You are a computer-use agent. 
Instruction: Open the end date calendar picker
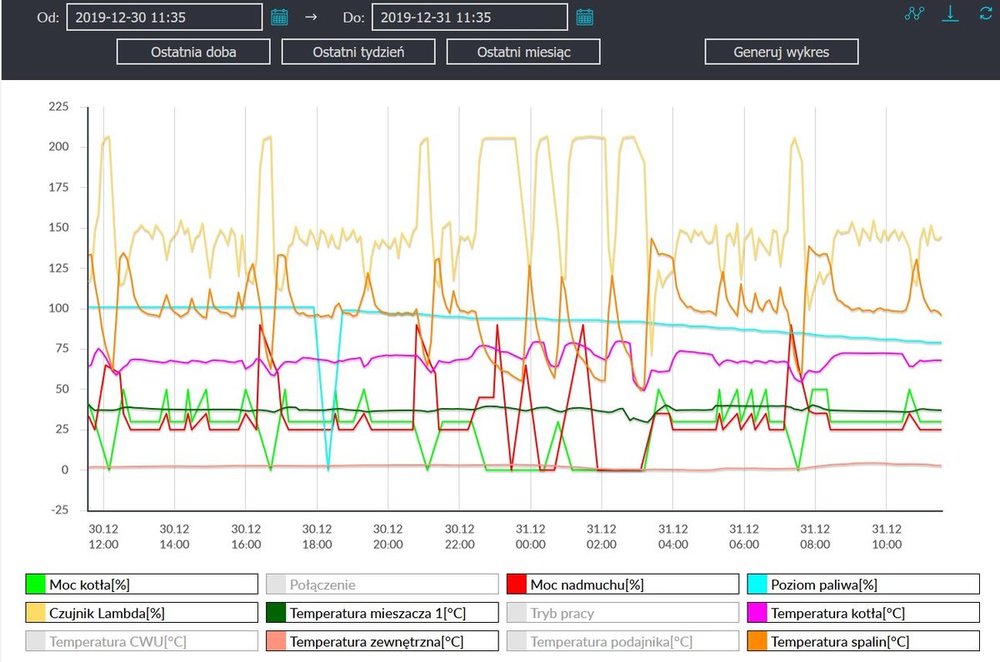585,17
